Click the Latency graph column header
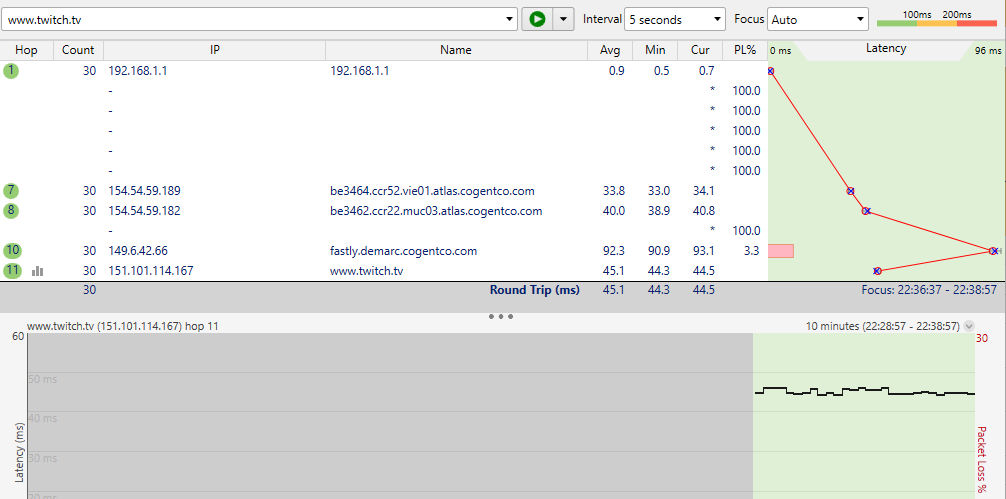 click(886, 49)
